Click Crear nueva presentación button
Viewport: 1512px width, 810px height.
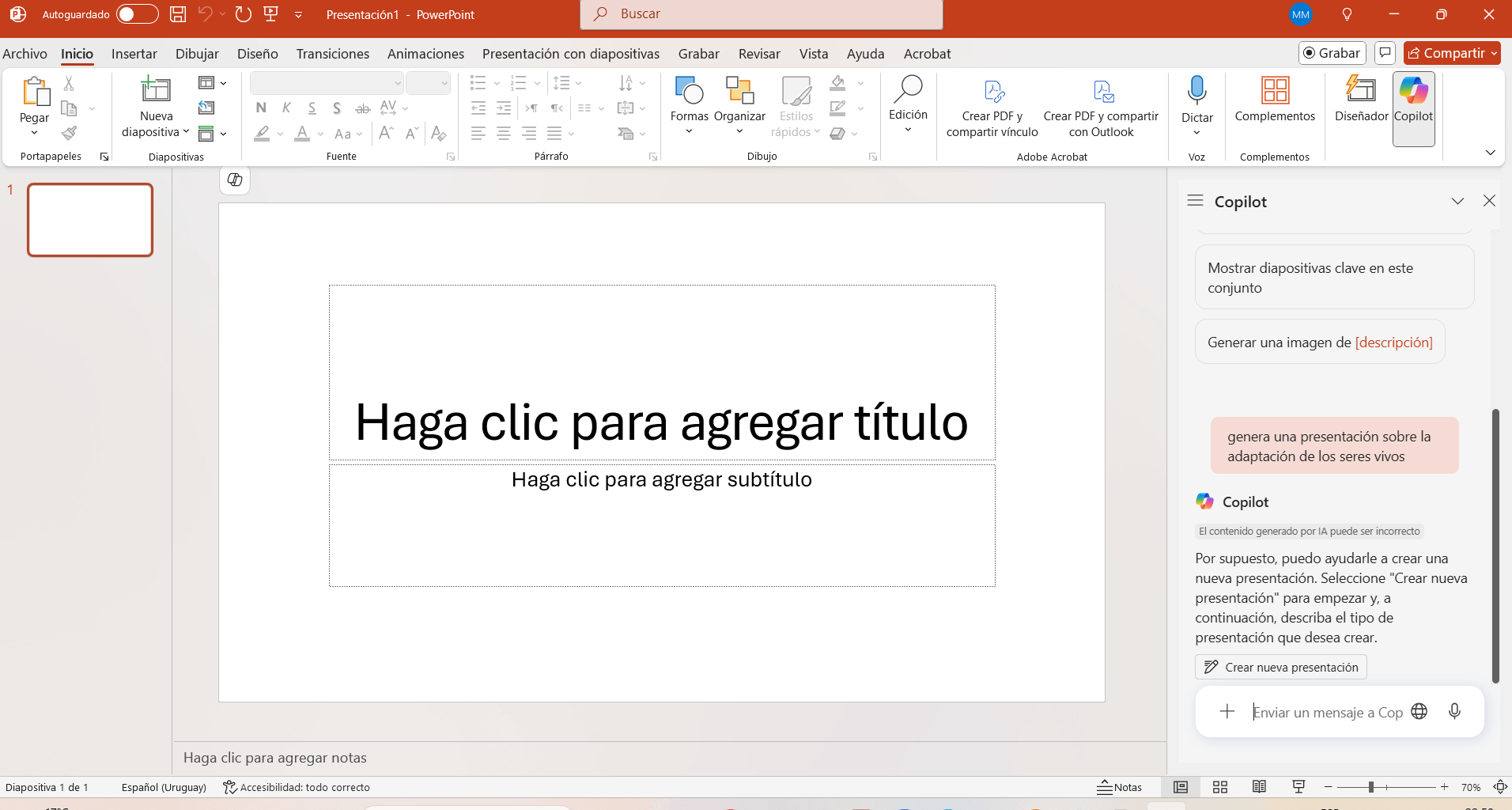pyautogui.click(x=1281, y=667)
